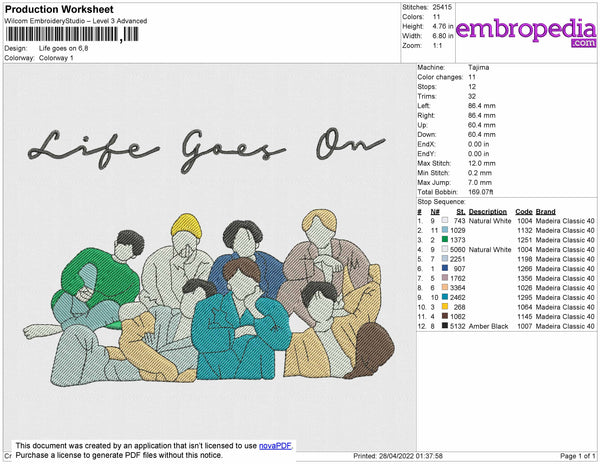Click the barcode under the worksheet title

tap(72, 34)
